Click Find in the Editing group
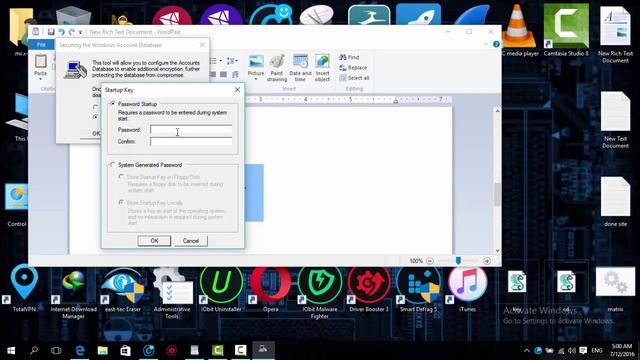 point(349,57)
